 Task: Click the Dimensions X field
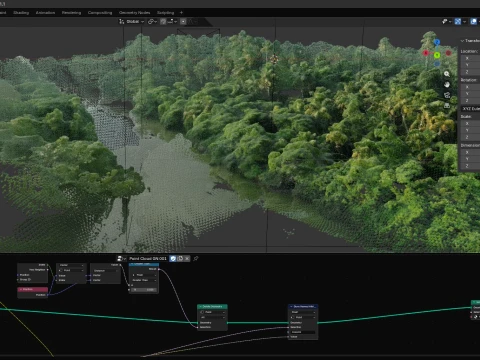(x=471, y=152)
